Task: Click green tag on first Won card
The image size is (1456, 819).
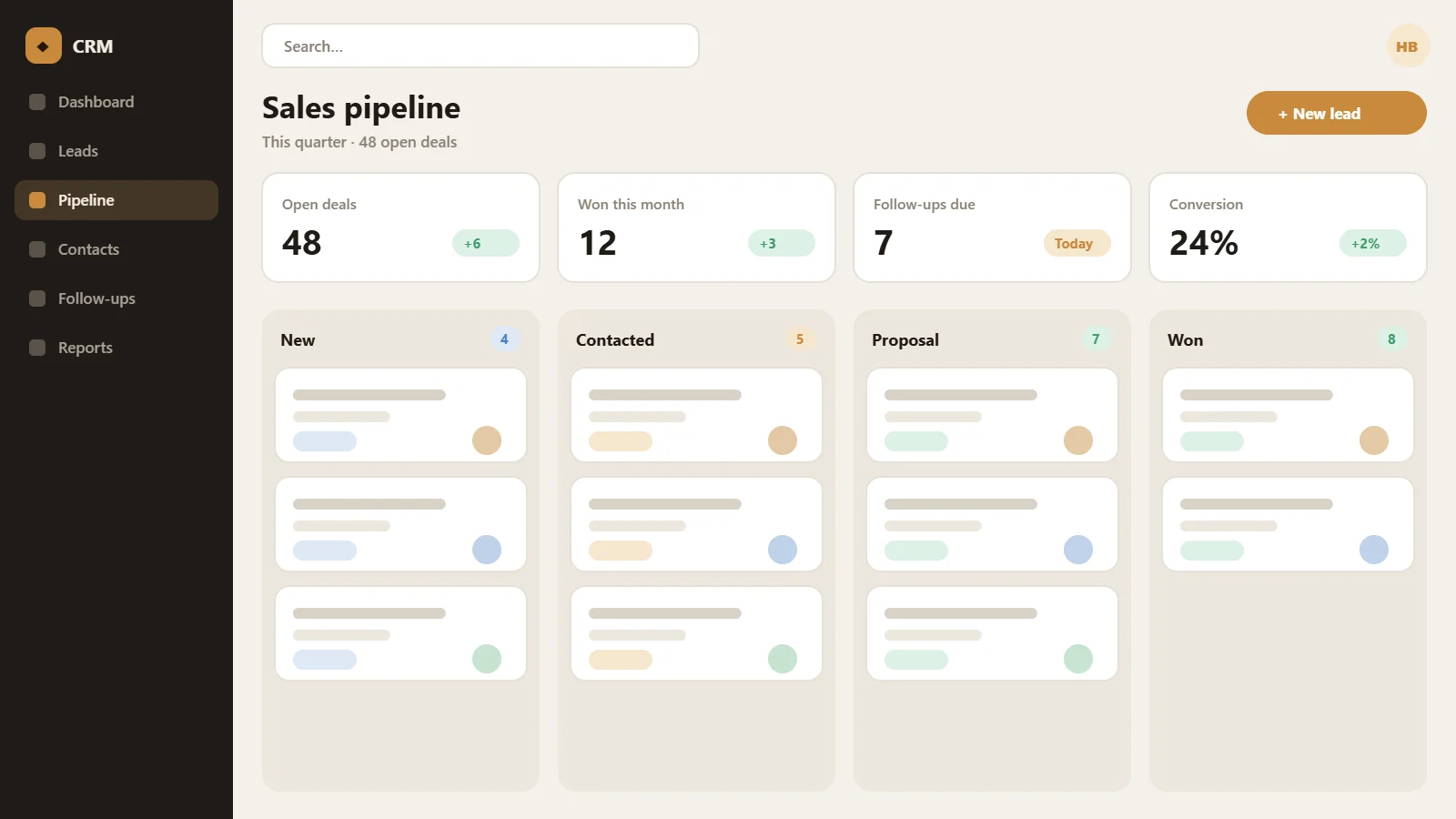Action: (x=1212, y=441)
